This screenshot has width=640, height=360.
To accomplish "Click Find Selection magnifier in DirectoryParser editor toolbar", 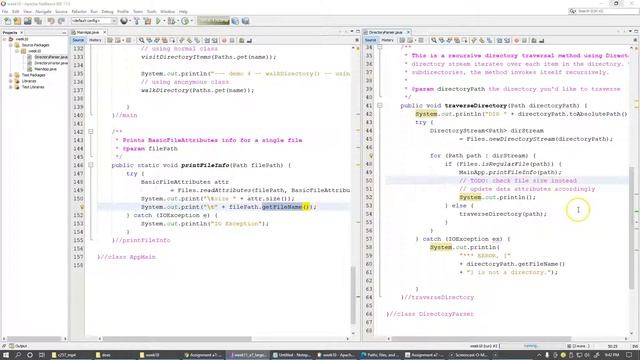I will (x=433, y=40).
